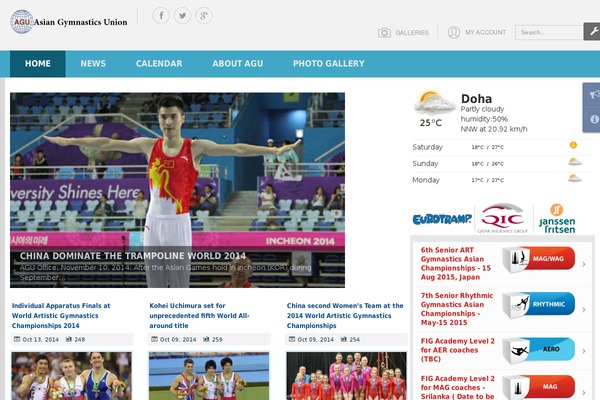Click the Doha partly cloudy weather icon
This screenshot has height=400, width=600.
coord(434,103)
